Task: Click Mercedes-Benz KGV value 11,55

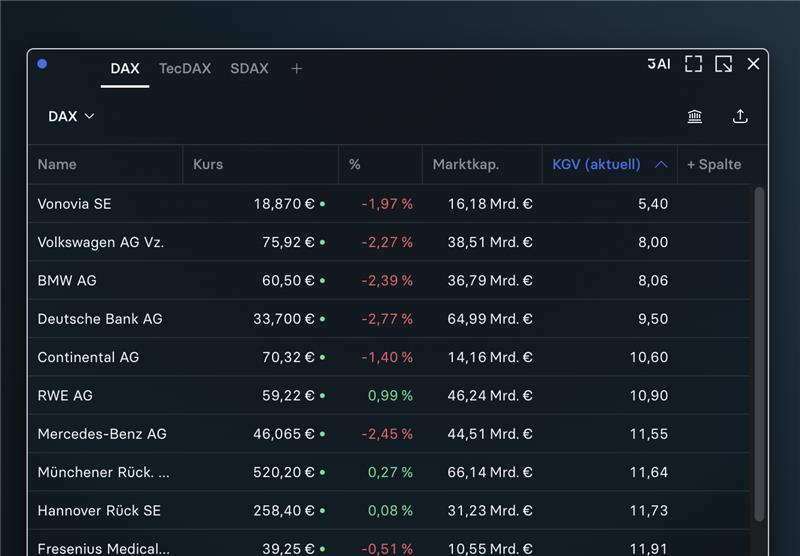Action: click(649, 434)
